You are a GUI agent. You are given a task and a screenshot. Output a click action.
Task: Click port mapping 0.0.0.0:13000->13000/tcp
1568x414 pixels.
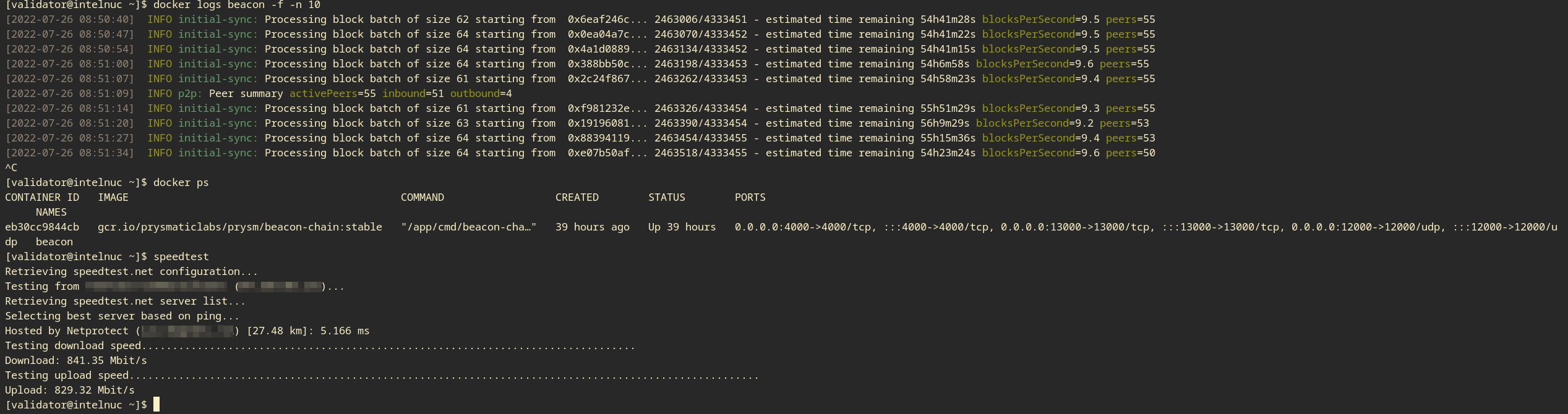[1075, 227]
